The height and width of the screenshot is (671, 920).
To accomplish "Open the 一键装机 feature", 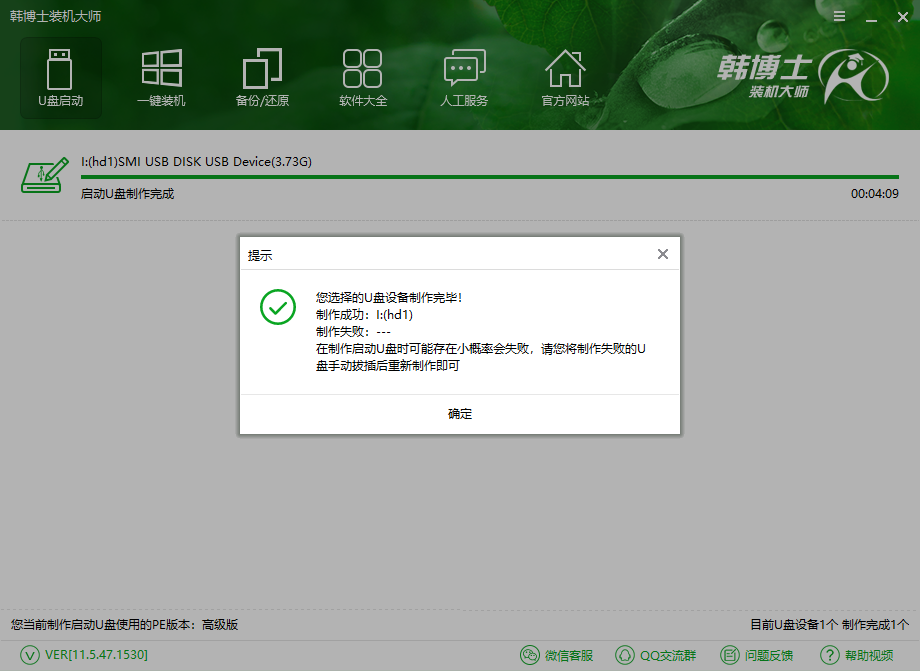I will tap(161, 77).
